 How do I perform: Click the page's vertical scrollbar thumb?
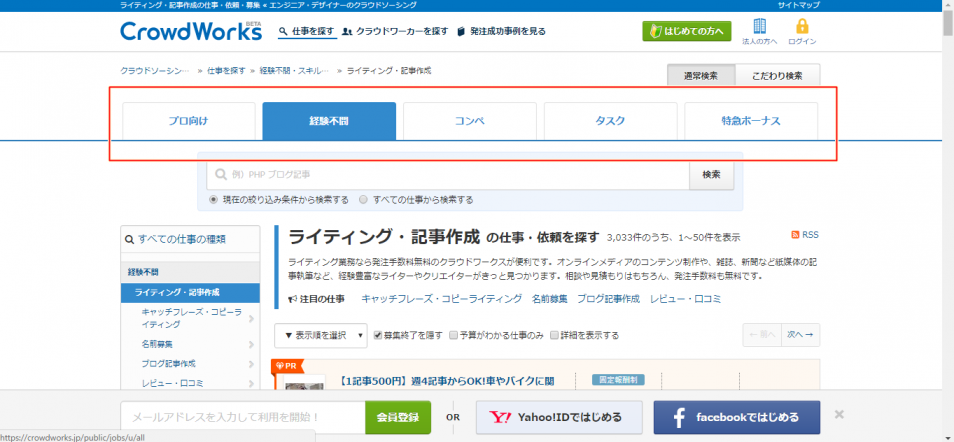(x=948, y=24)
